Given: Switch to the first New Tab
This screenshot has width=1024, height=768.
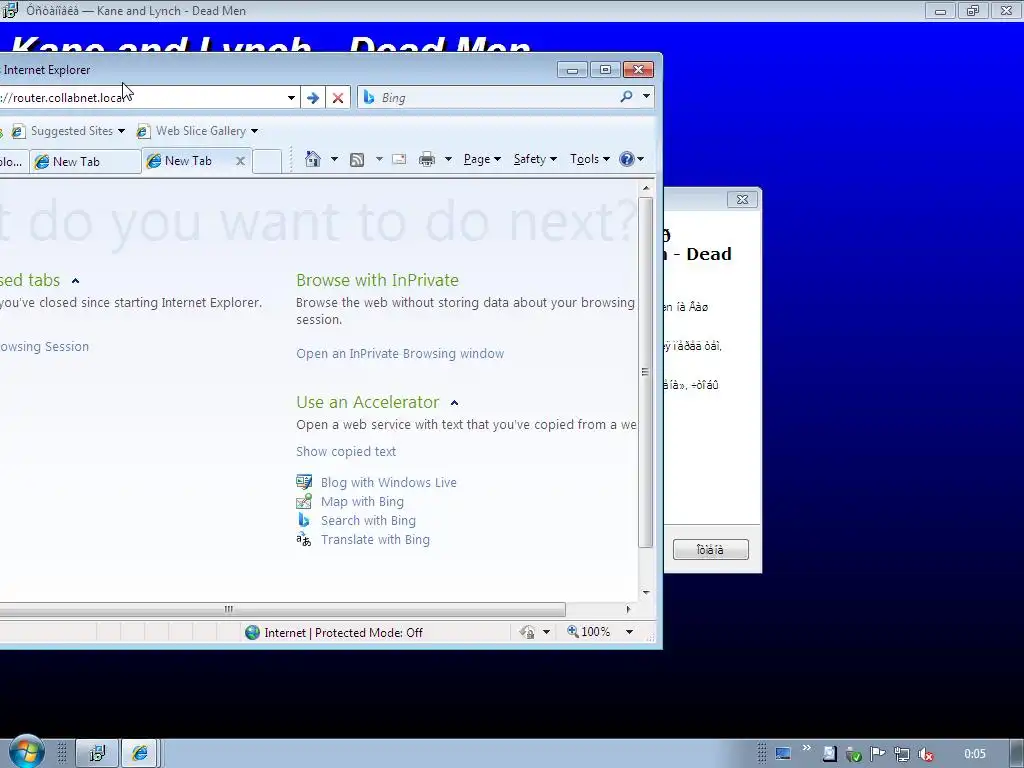Looking at the screenshot, I should (85, 162).
